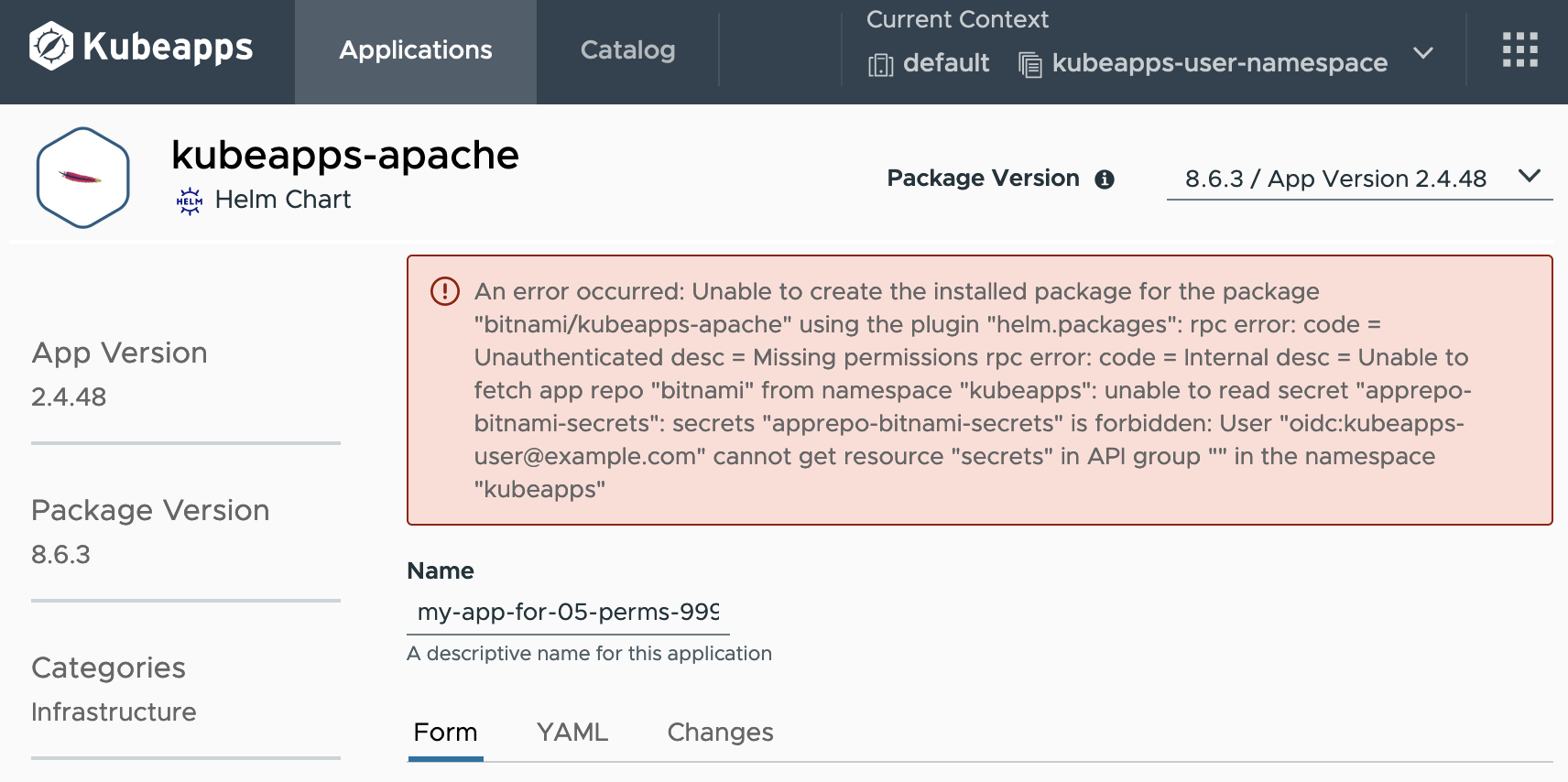Click the default cluster name
This screenshot has height=782, width=1568.
(x=946, y=63)
